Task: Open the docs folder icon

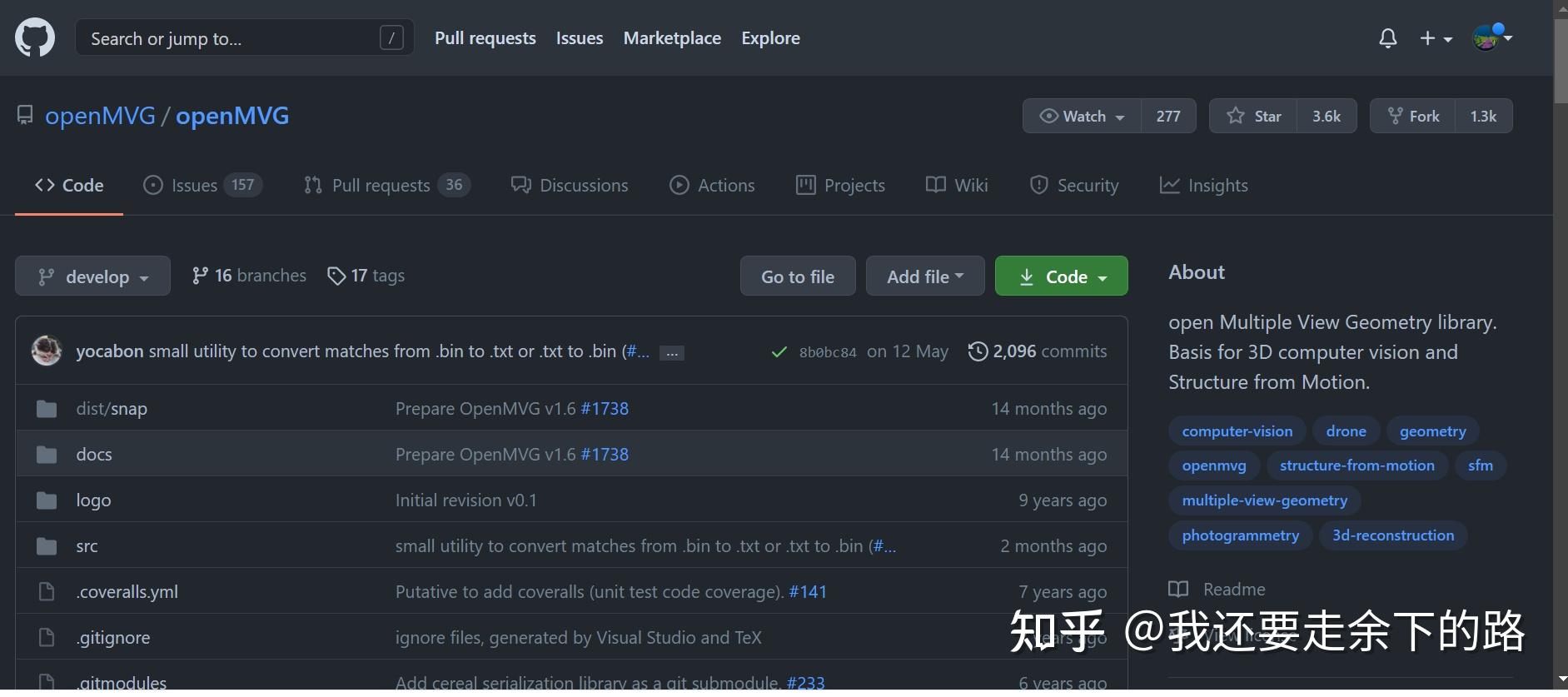Action: click(x=47, y=455)
